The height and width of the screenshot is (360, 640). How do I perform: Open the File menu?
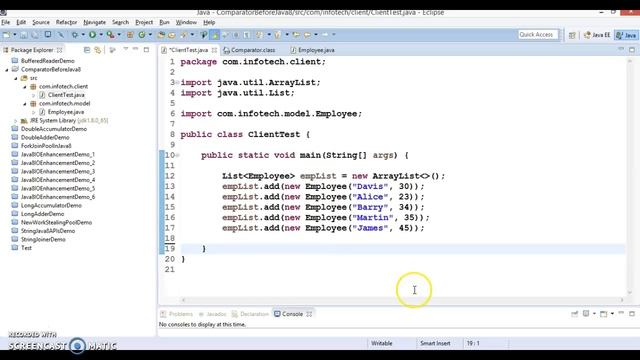[x=6, y=22]
